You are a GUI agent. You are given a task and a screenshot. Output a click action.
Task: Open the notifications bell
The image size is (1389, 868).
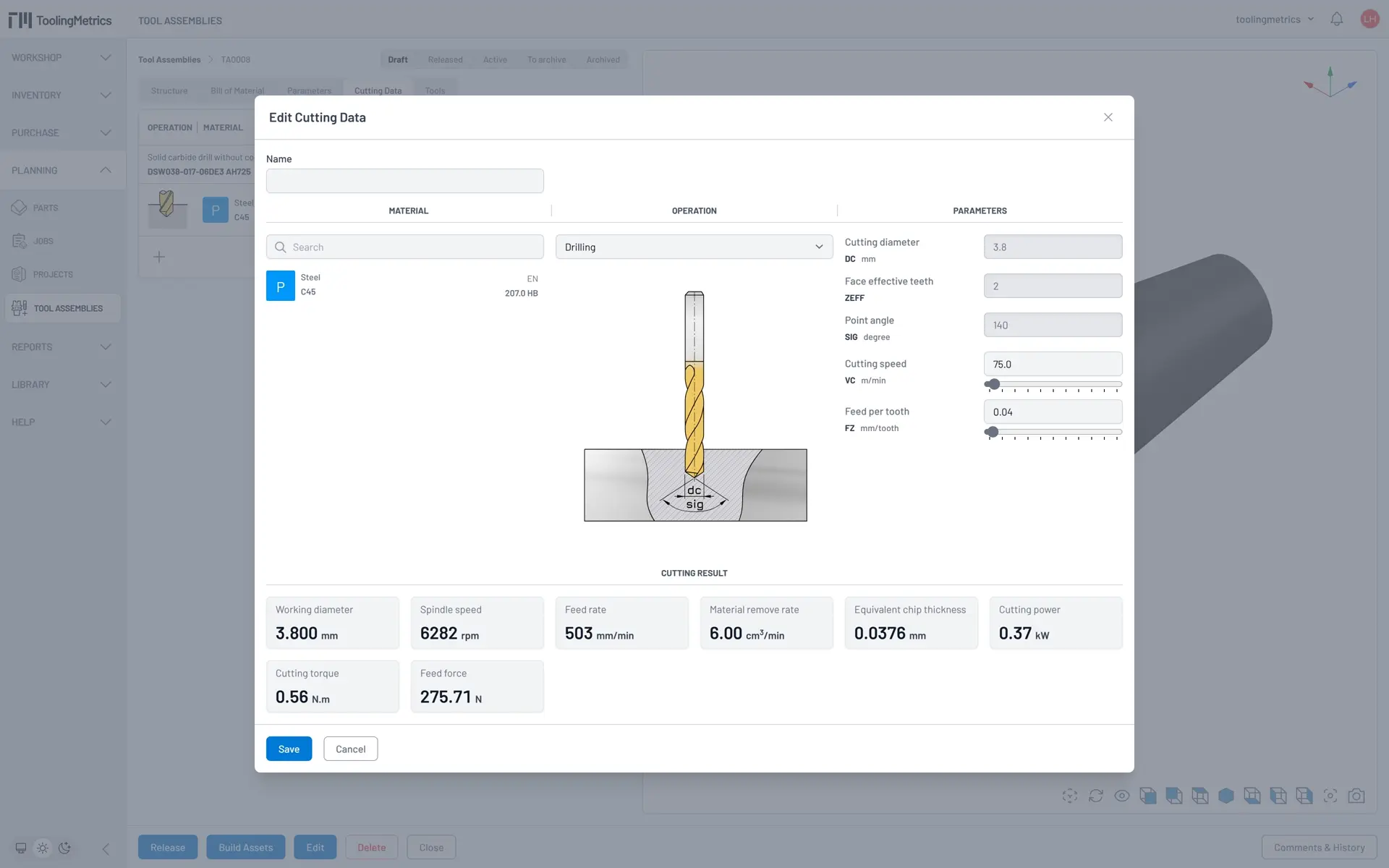(1336, 20)
